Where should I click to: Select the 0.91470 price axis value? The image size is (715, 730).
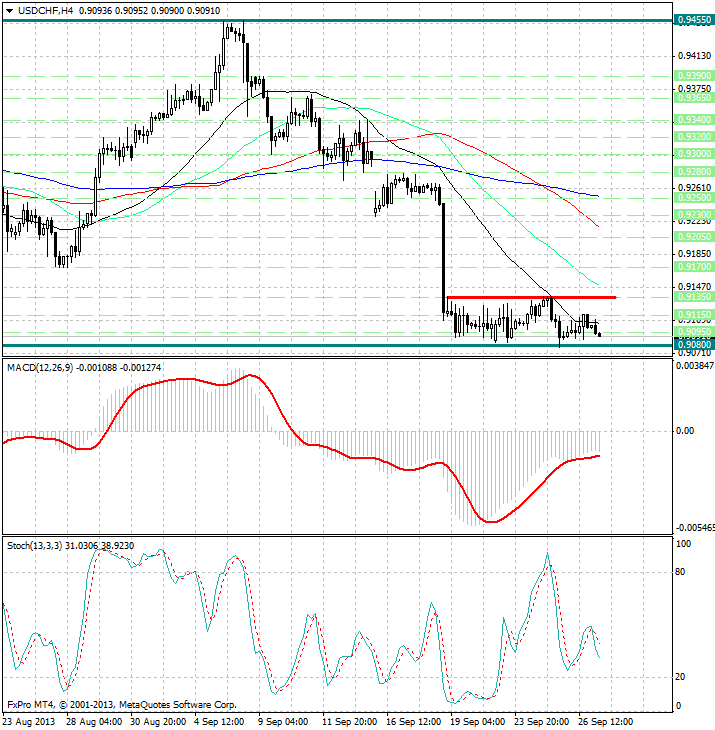coord(695,287)
